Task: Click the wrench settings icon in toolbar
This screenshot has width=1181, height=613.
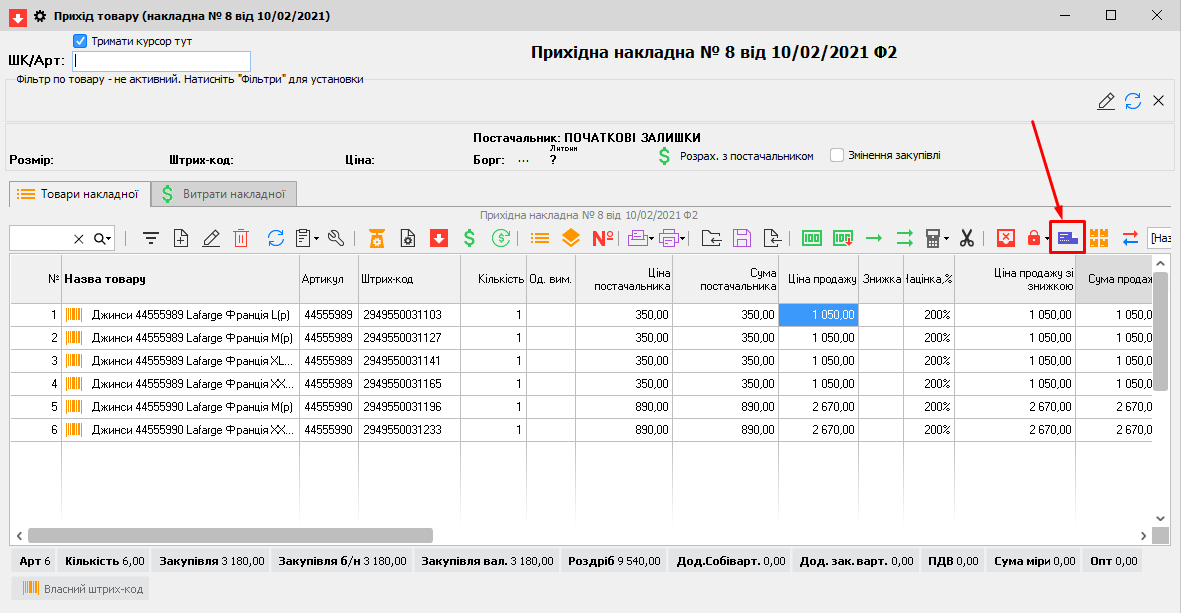Action: (336, 238)
